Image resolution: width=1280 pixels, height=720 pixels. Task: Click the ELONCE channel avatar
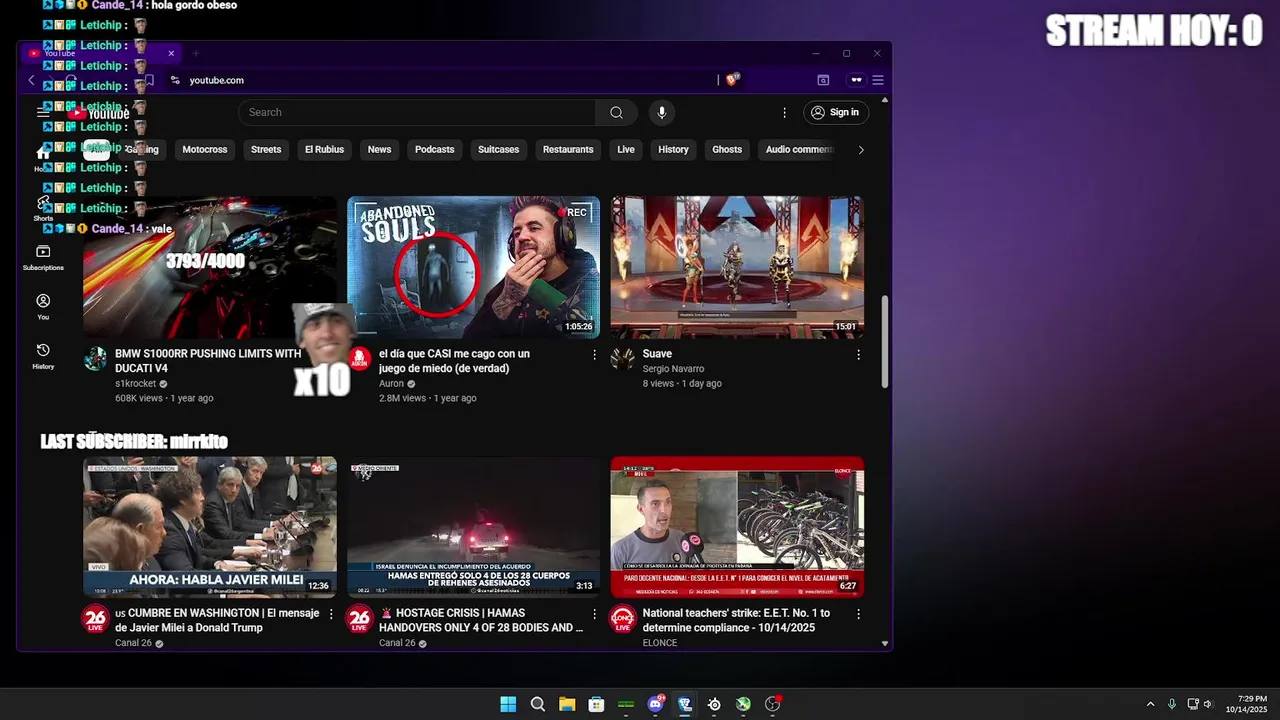(623, 619)
